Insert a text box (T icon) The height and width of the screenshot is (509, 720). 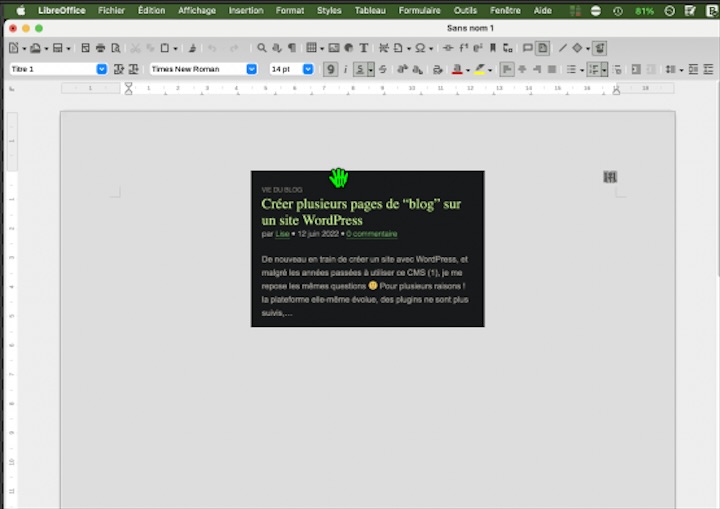[x=363, y=48]
